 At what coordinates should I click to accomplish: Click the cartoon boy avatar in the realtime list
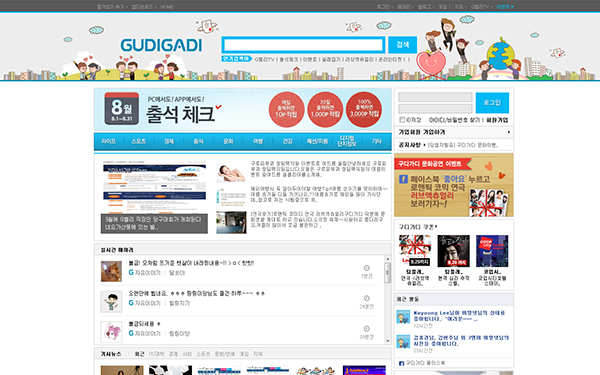111,302
